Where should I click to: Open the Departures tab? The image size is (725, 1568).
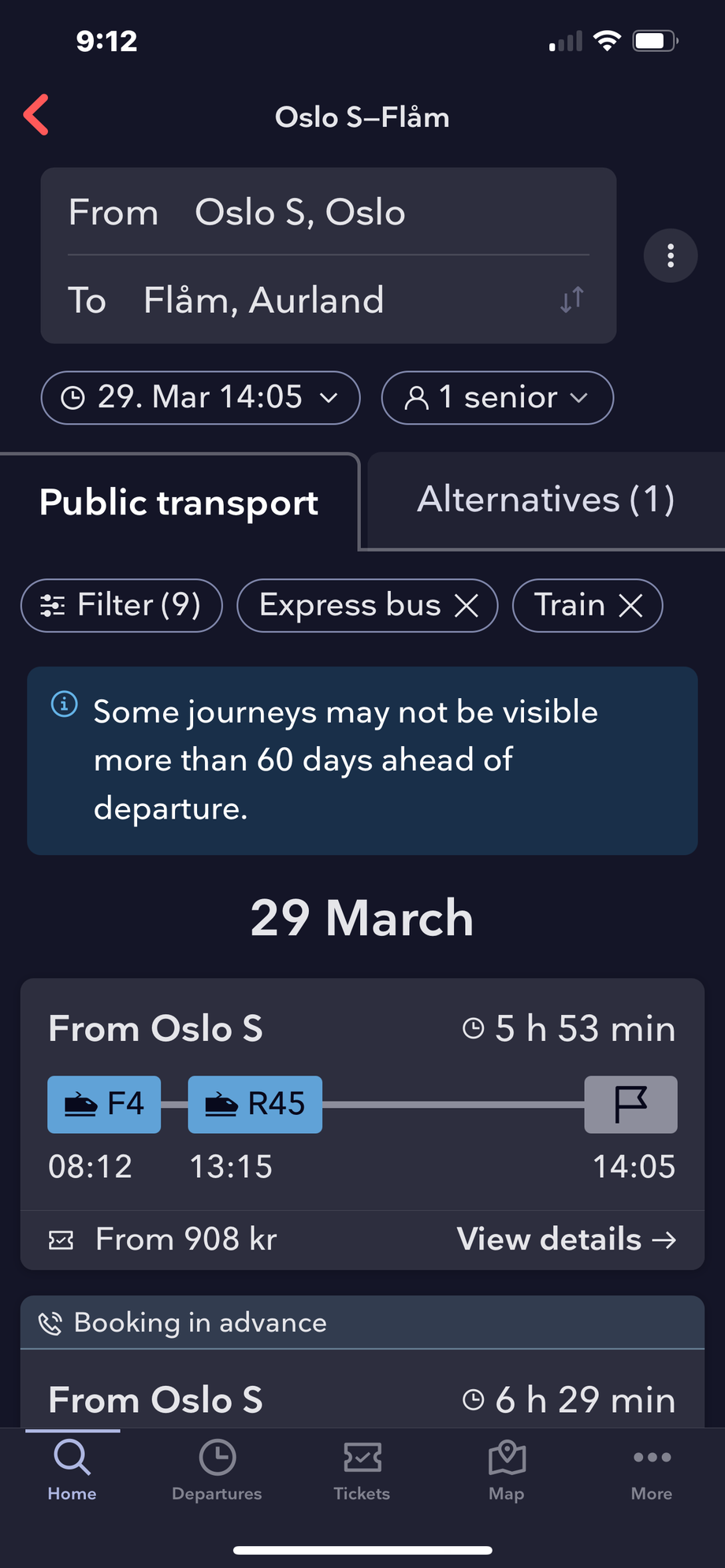coord(217,1470)
